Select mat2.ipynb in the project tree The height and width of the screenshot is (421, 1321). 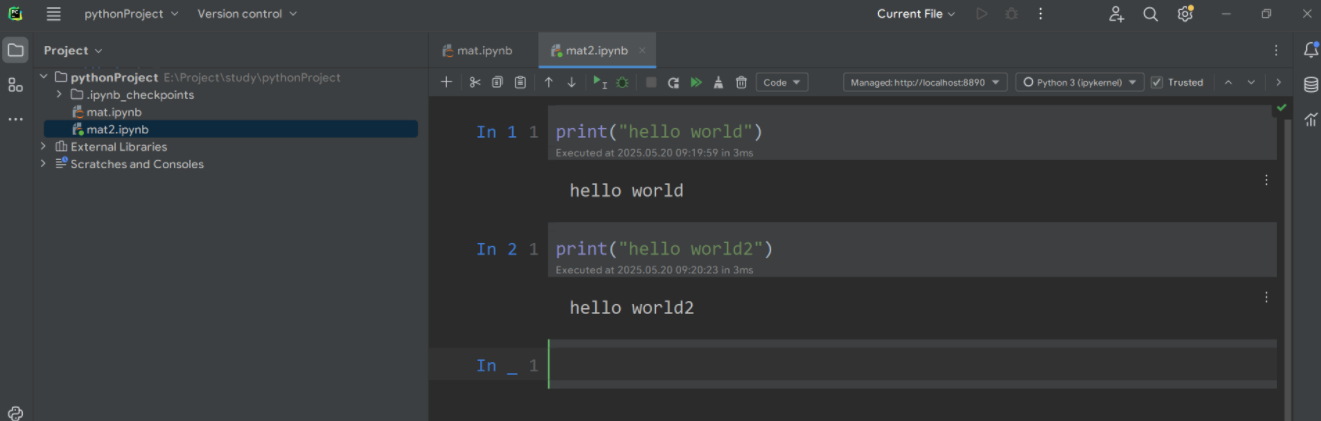(x=110, y=129)
